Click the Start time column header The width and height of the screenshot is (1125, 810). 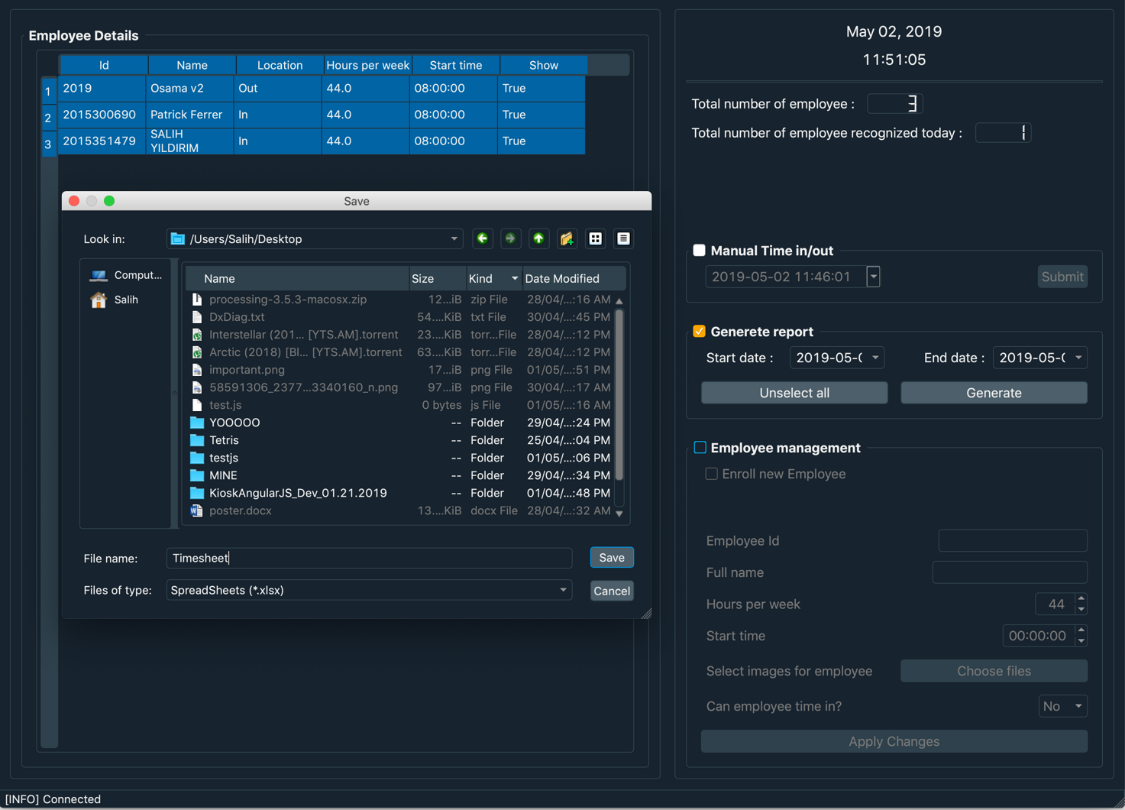(x=456, y=65)
